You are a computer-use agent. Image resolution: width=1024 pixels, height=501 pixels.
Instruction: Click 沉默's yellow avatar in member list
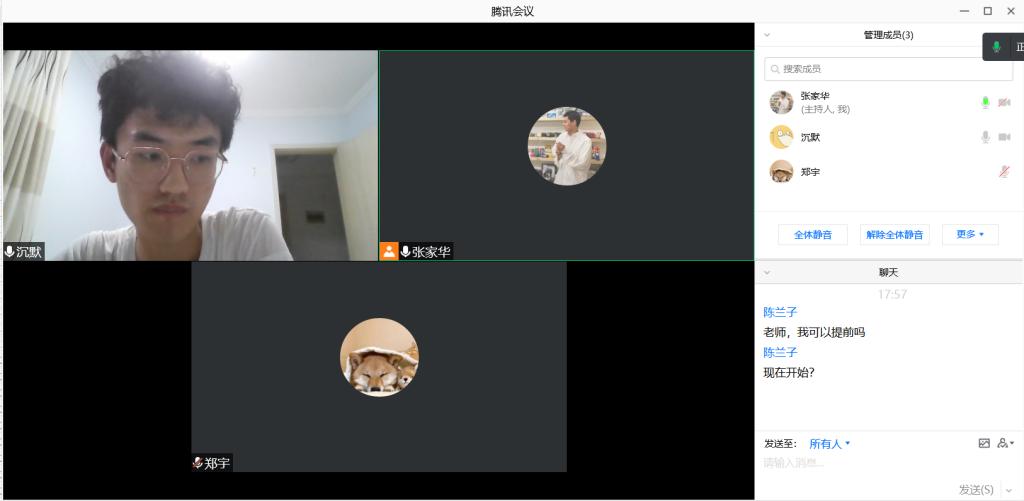[781, 137]
